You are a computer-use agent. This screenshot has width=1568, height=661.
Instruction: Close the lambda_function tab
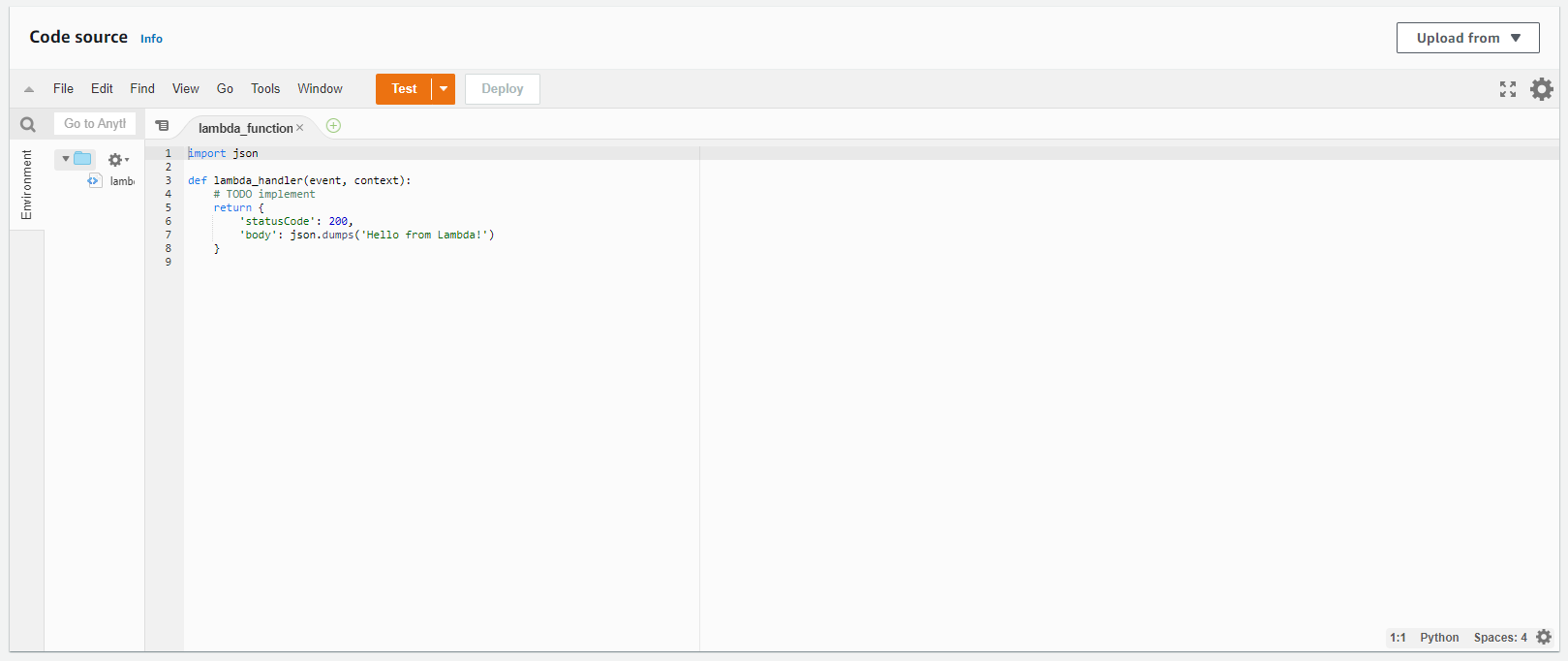tap(300, 128)
